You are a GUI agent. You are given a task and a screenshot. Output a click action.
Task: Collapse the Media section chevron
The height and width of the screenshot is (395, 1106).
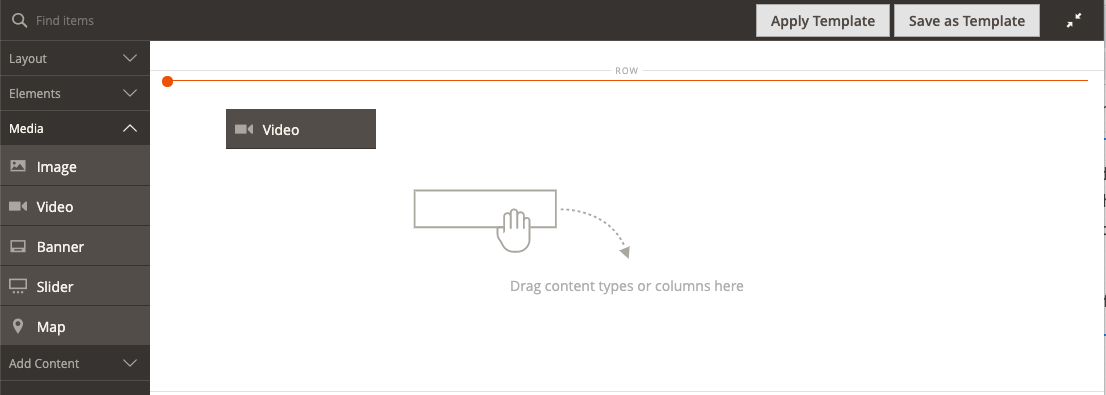point(130,128)
